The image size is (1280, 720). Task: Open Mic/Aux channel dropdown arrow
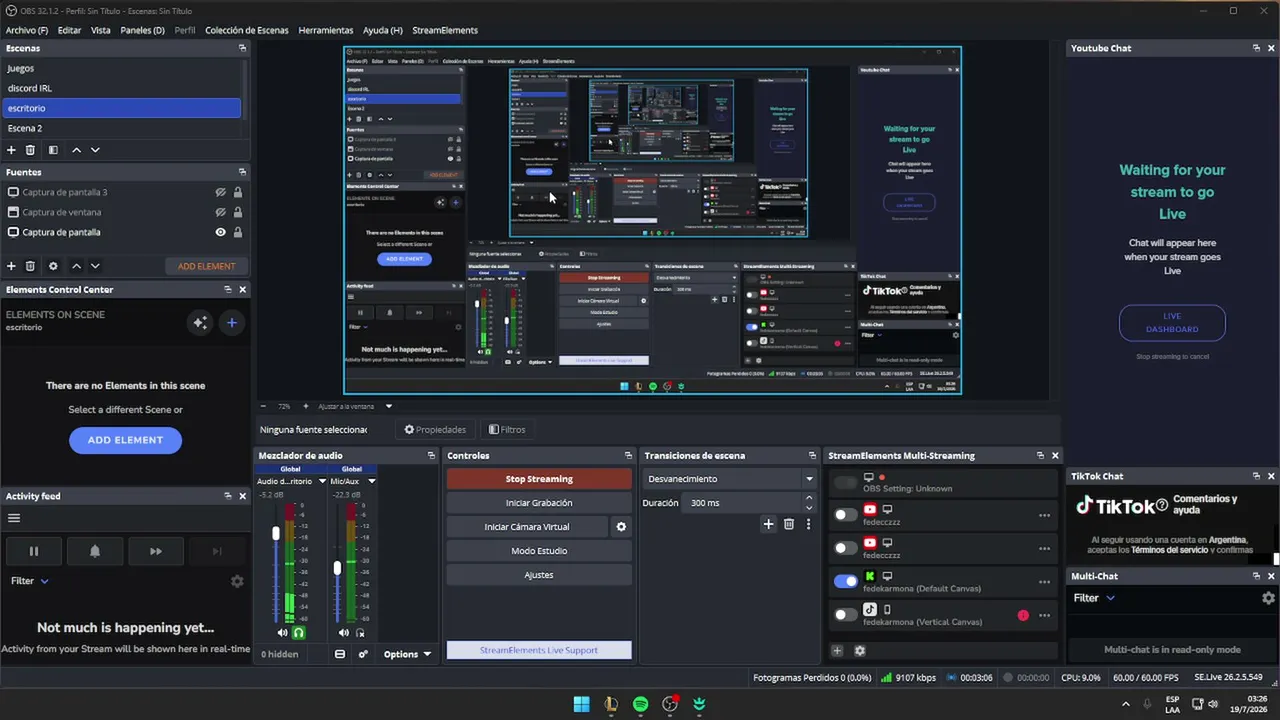(372, 481)
